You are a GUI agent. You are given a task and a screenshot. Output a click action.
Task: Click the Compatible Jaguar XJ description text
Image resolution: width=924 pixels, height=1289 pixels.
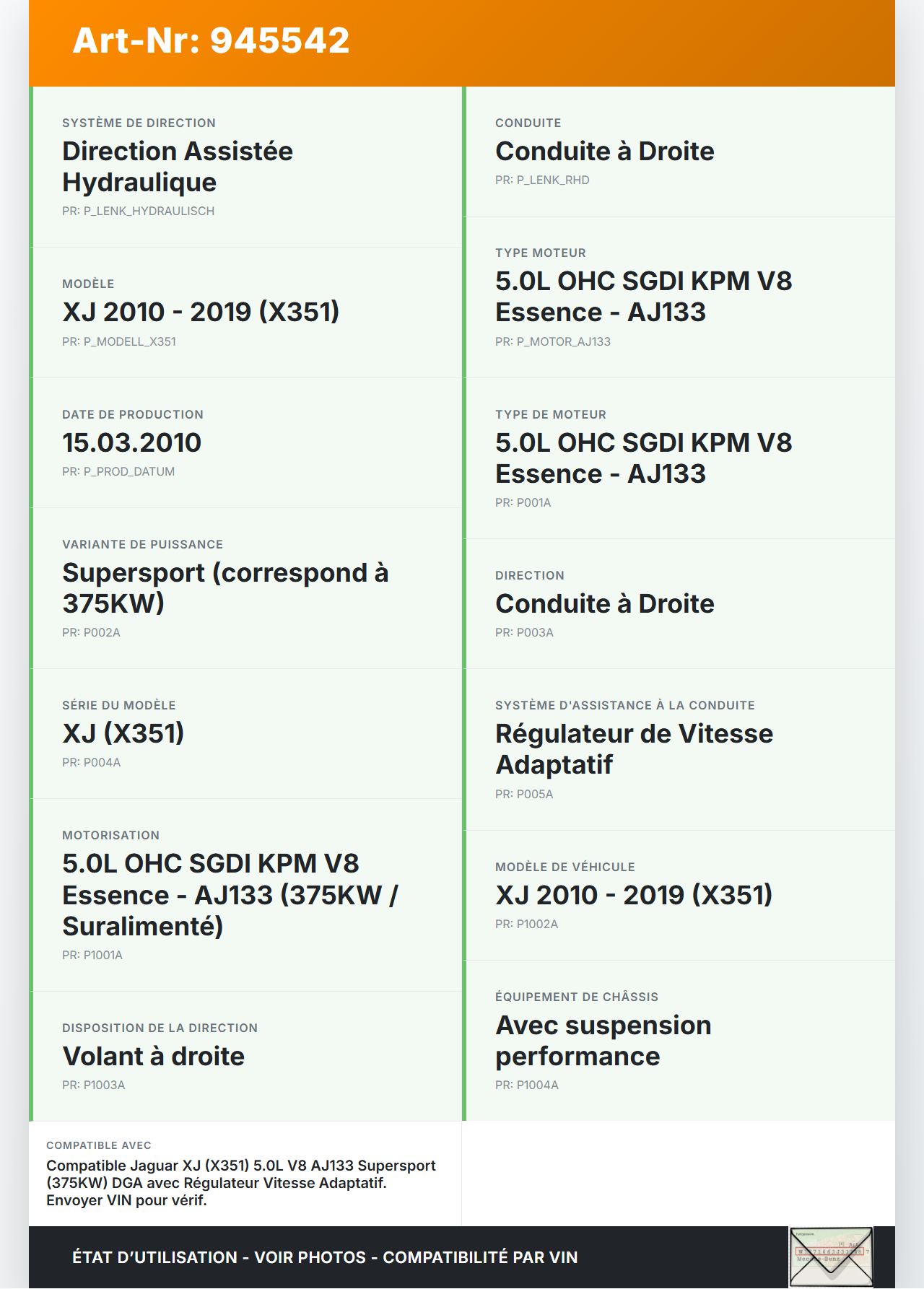[x=241, y=1183]
